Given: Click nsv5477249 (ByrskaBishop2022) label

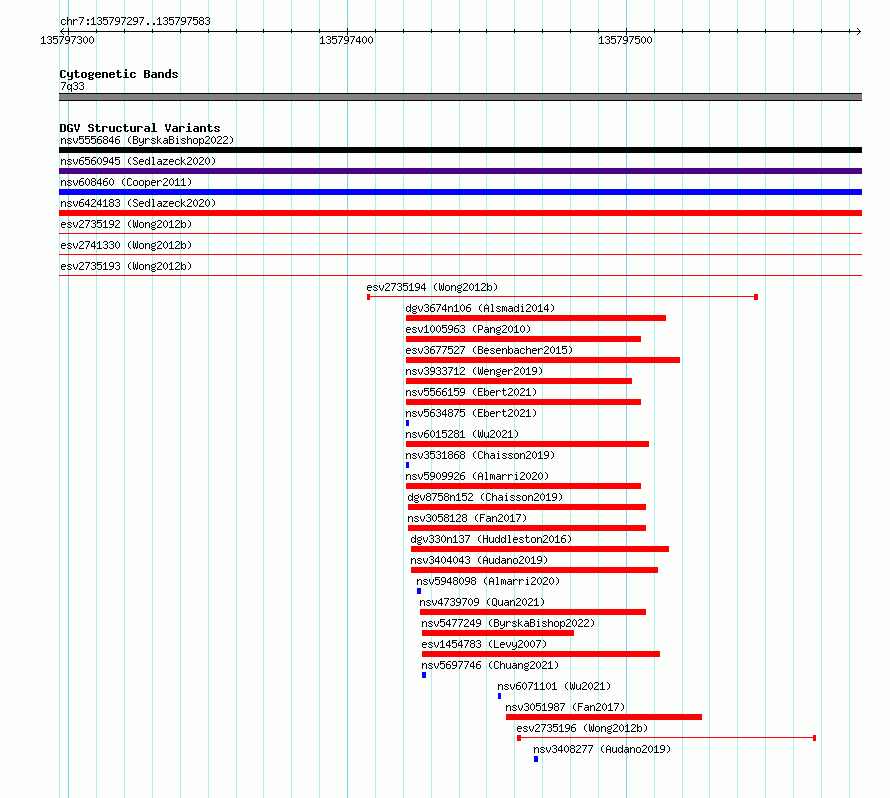Looking at the screenshot, I should pyautogui.click(x=508, y=623).
